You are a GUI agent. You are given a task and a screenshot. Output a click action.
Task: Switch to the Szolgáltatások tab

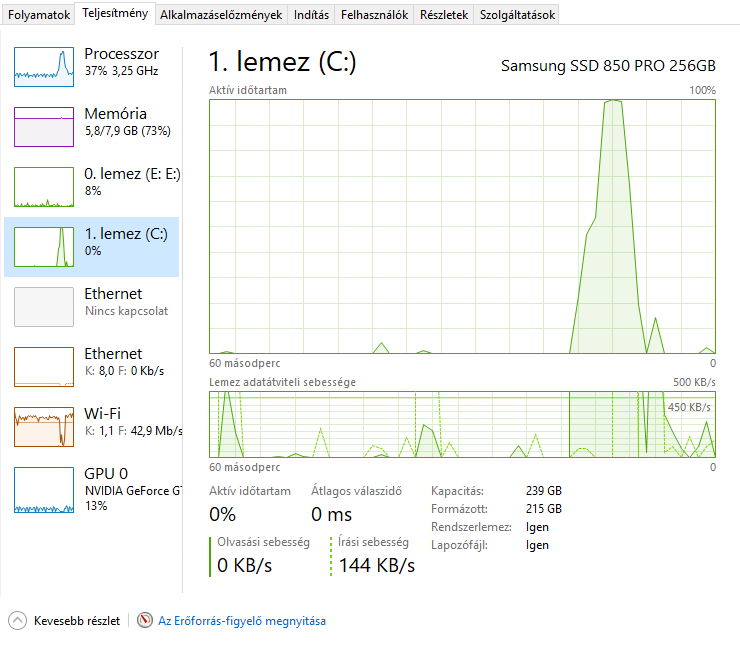[517, 15]
